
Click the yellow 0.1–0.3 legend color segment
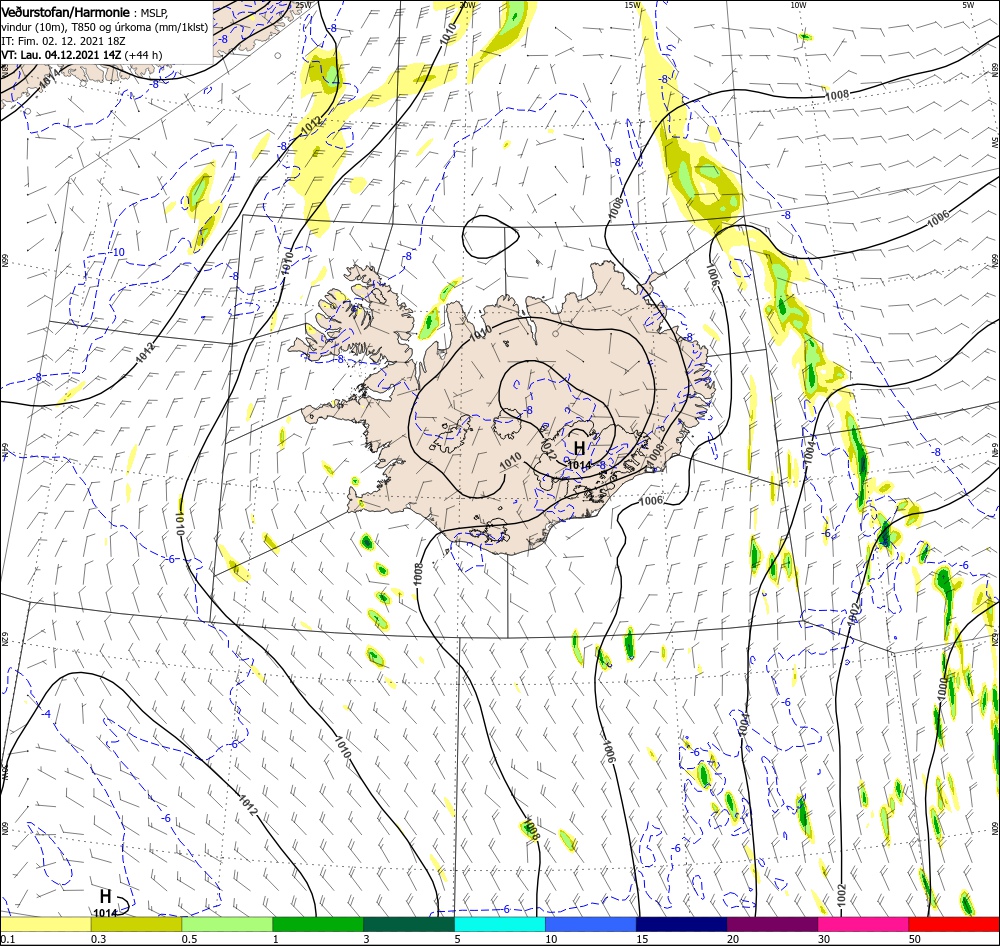click(x=45, y=924)
